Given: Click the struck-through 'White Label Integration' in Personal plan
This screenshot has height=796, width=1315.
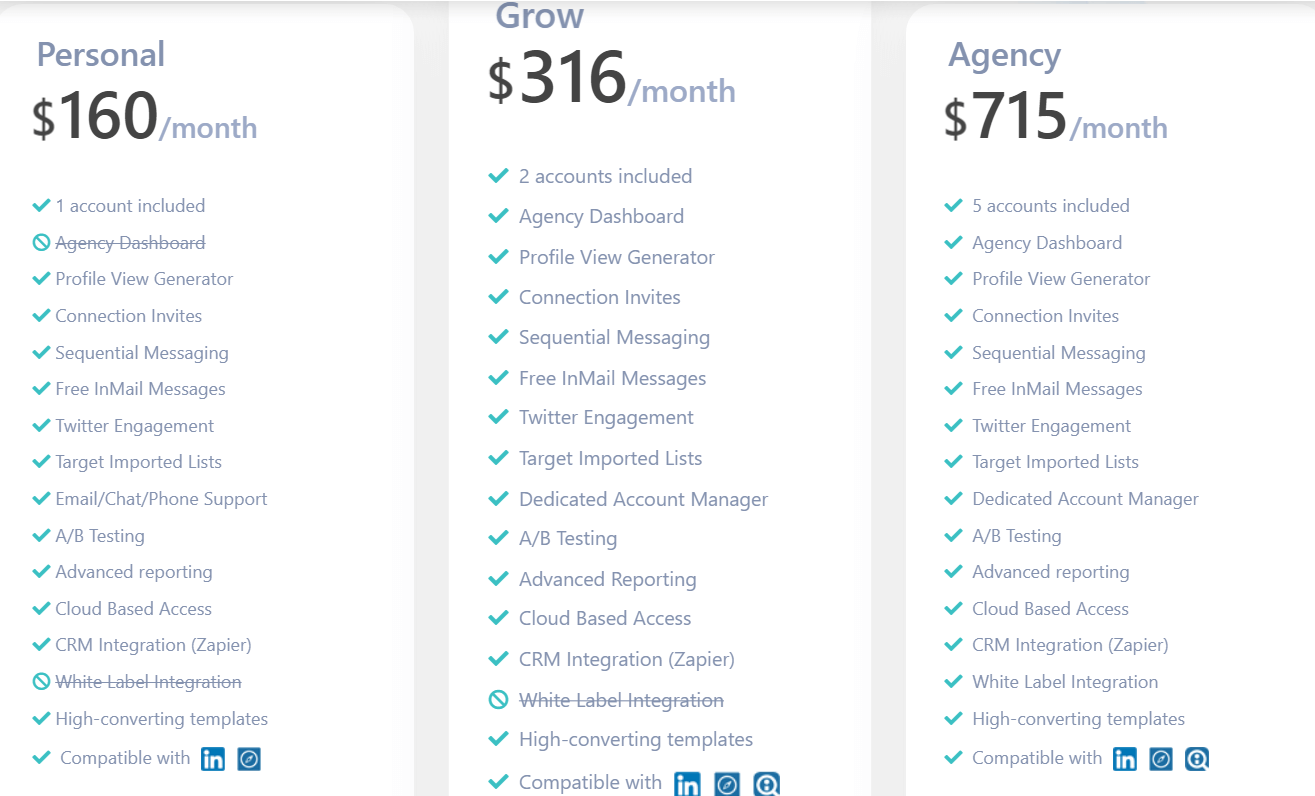Looking at the screenshot, I should [x=148, y=682].
